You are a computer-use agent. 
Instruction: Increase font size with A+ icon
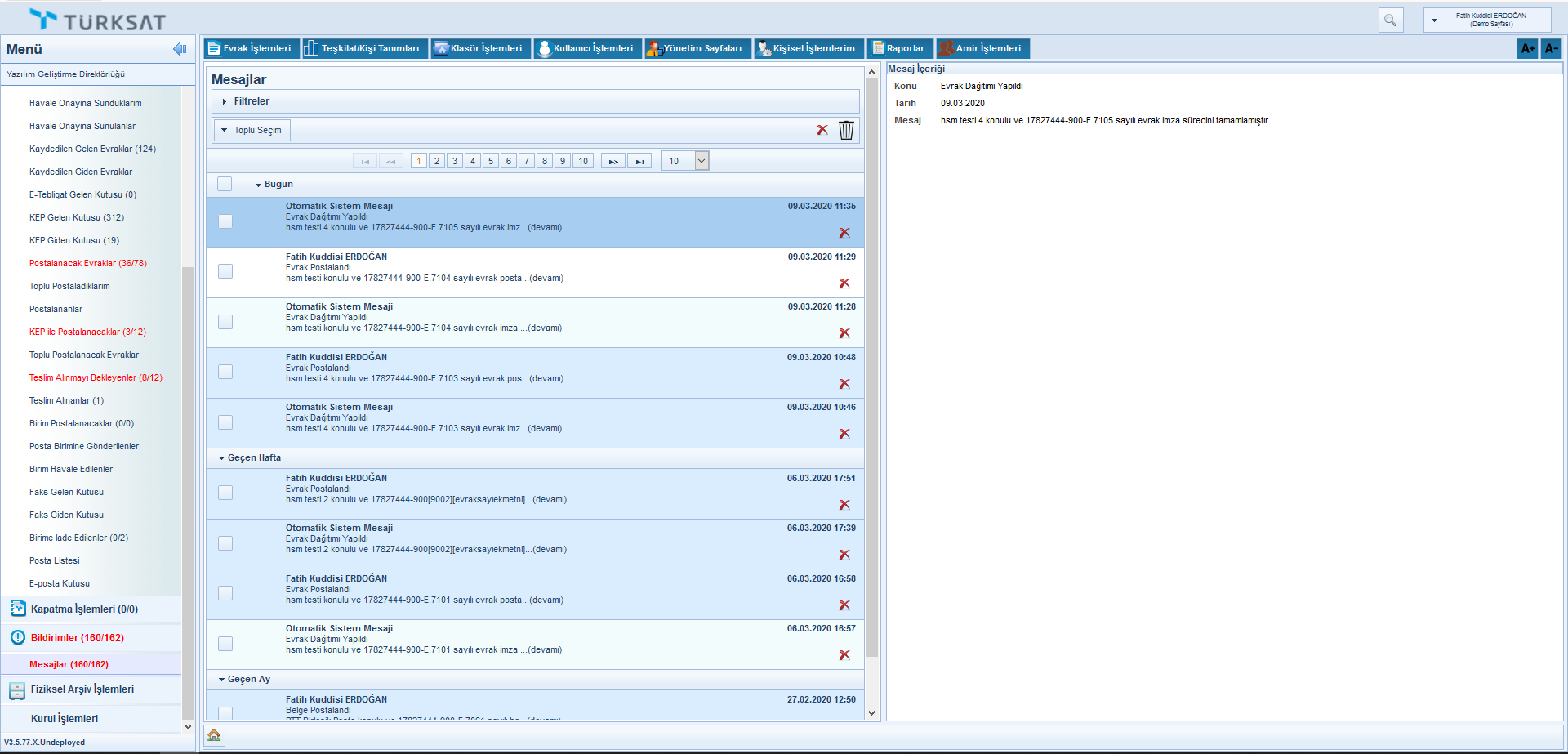pyautogui.click(x=1527, y=49)
